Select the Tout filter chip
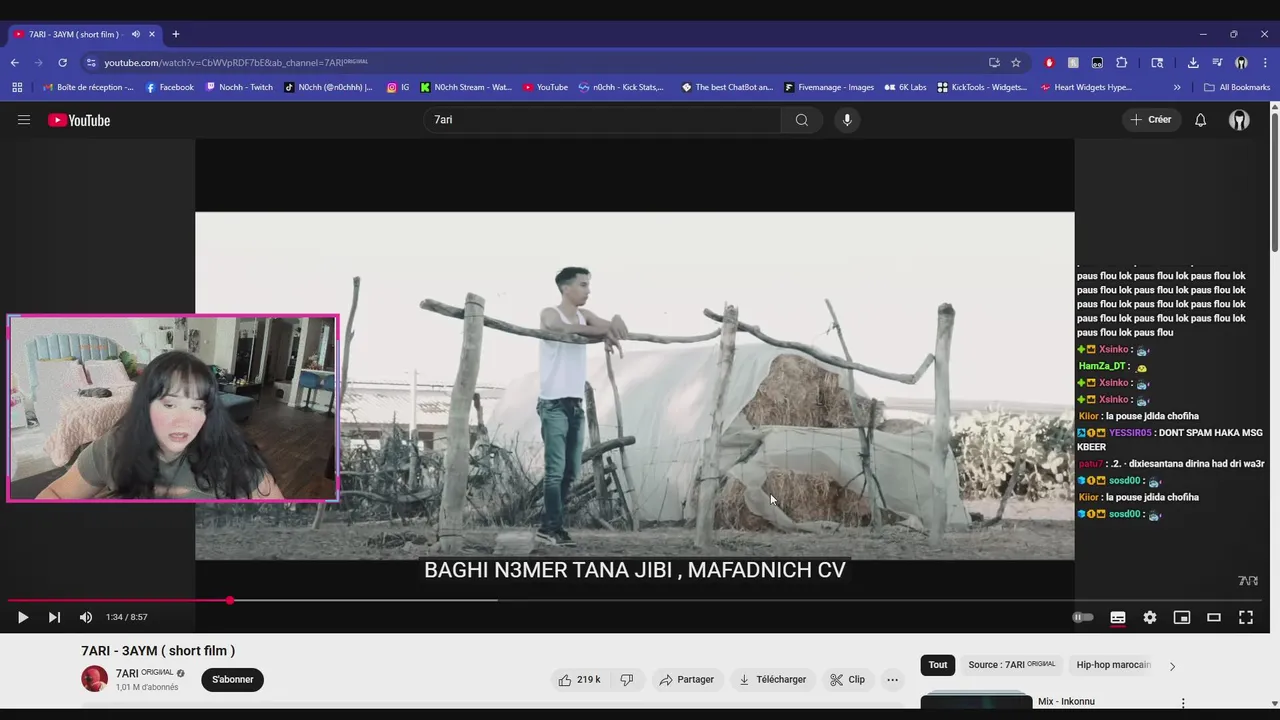1280x720 pixels. click(x=938, y=665)
